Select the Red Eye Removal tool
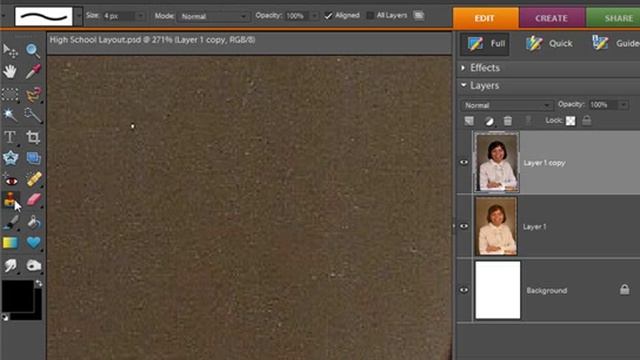 [x=11, y=180]
